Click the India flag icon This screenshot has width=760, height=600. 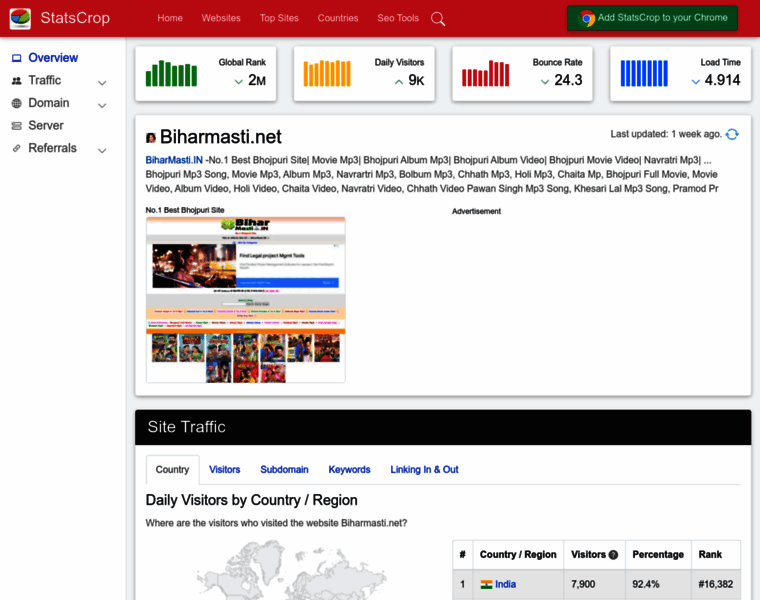pos(486,584)
